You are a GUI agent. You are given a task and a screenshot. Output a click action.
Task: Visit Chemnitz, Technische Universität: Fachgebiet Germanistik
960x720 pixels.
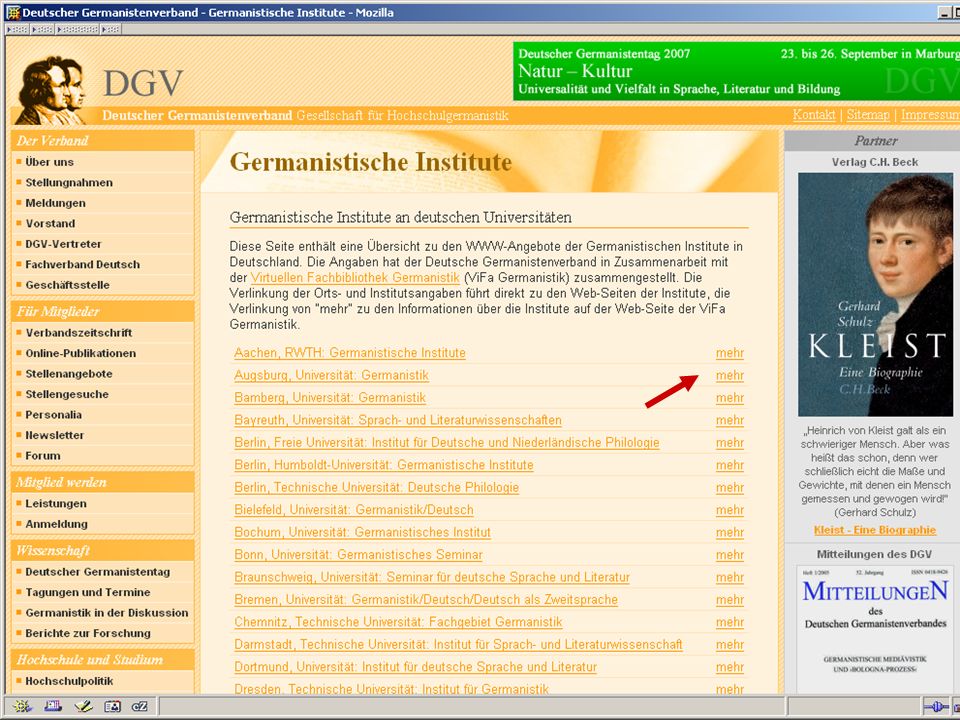pyautogui.click(x=398, y=622)
